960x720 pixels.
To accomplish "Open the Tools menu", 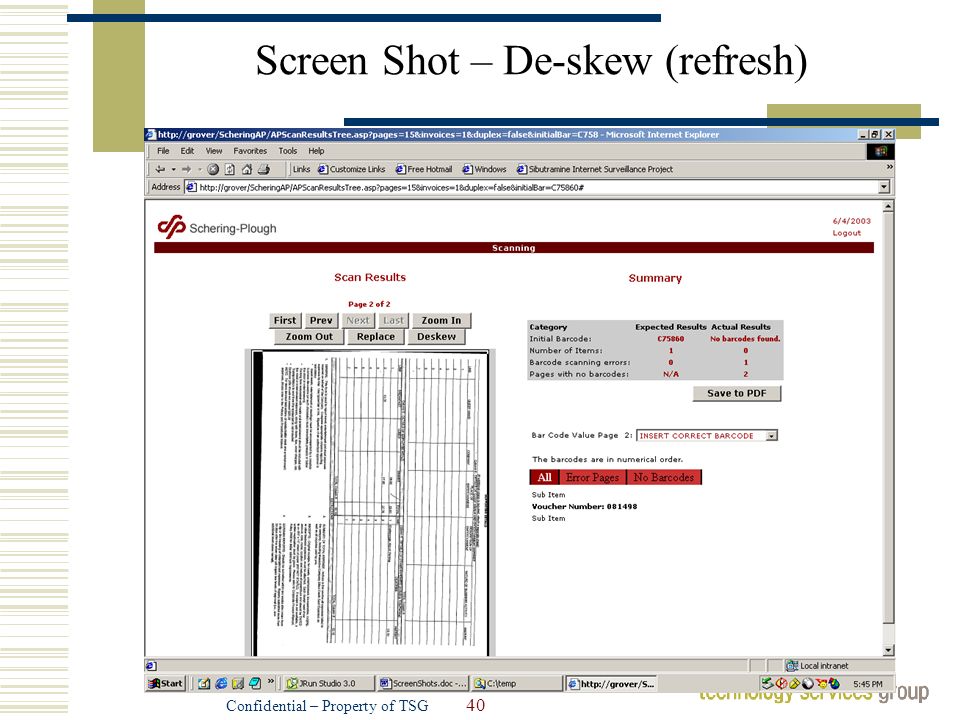I will pos(288,151).
